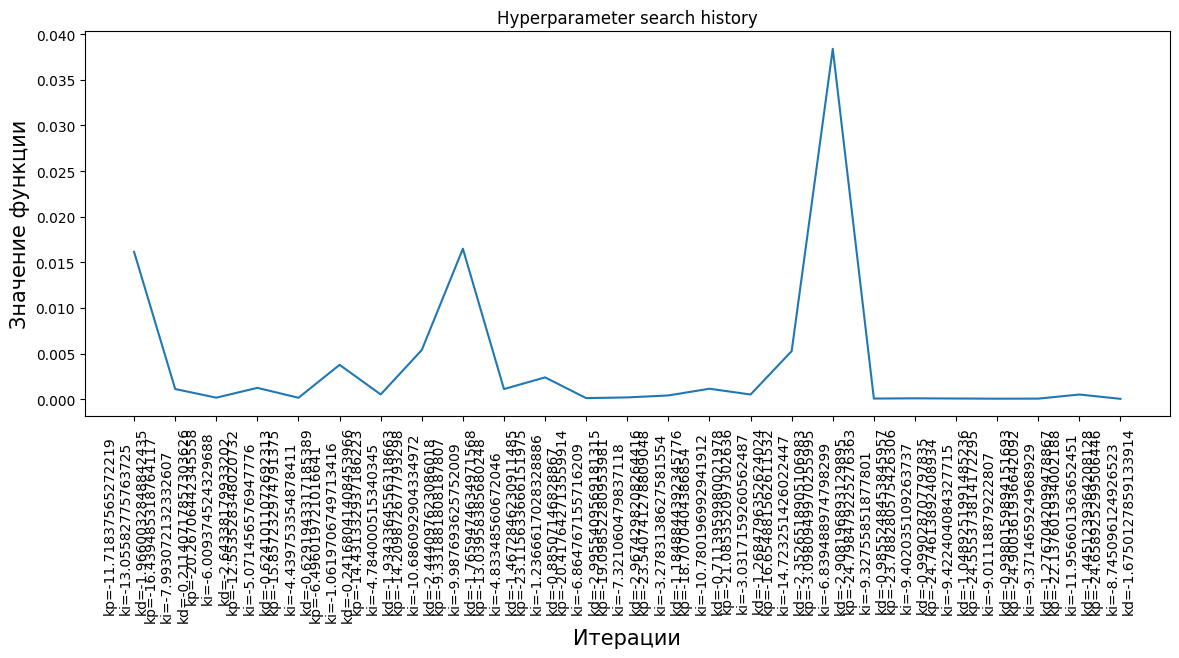Select the y-axis tick value 0.015
The width and height of the screenshot is (1179, 658).
[x=56, y=263]
